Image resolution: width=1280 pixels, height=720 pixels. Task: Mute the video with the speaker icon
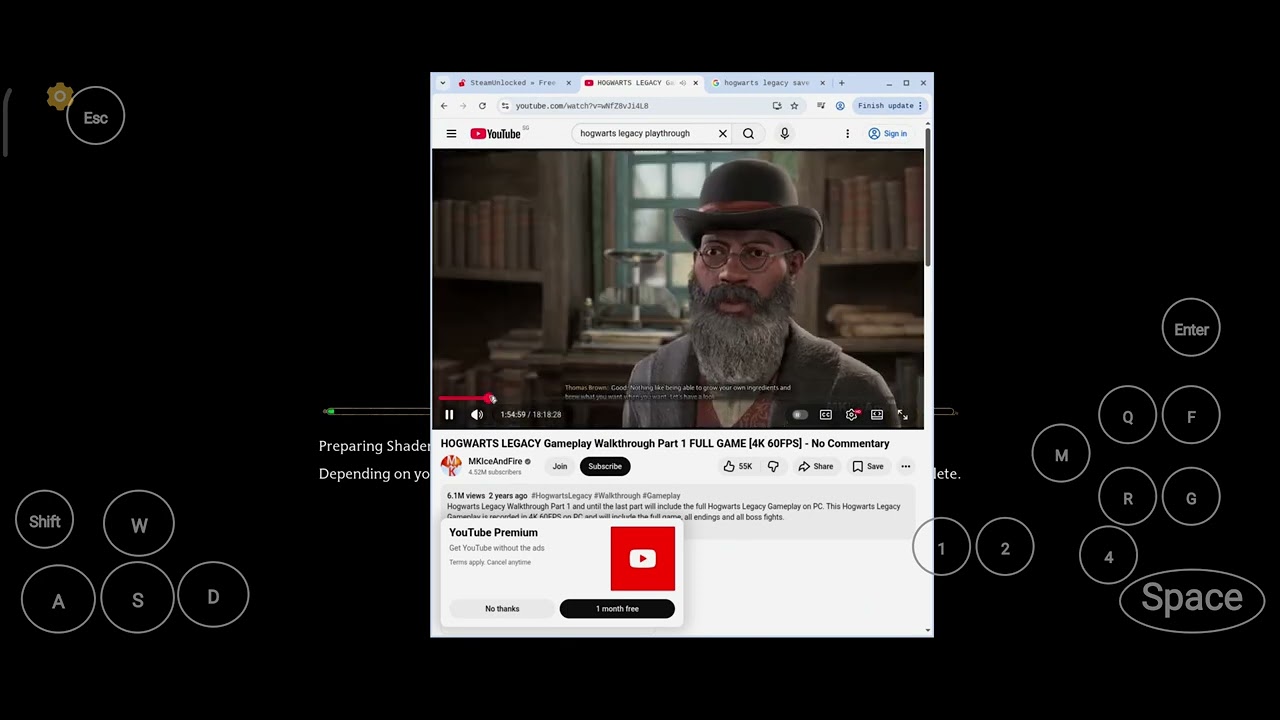pos(477,415)
